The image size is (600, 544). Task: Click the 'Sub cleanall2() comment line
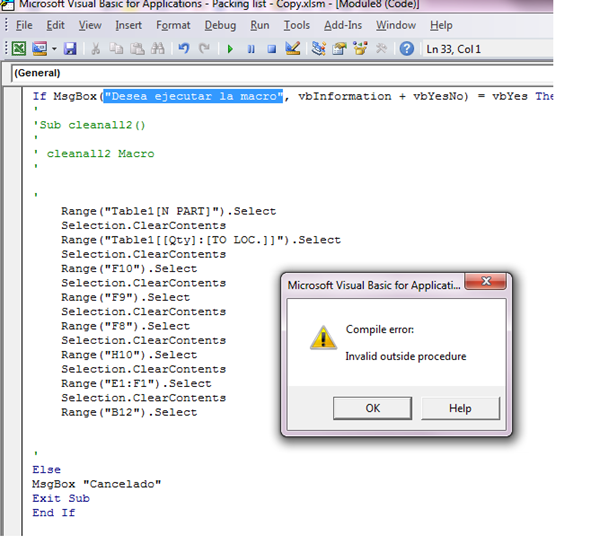point(89,125)
